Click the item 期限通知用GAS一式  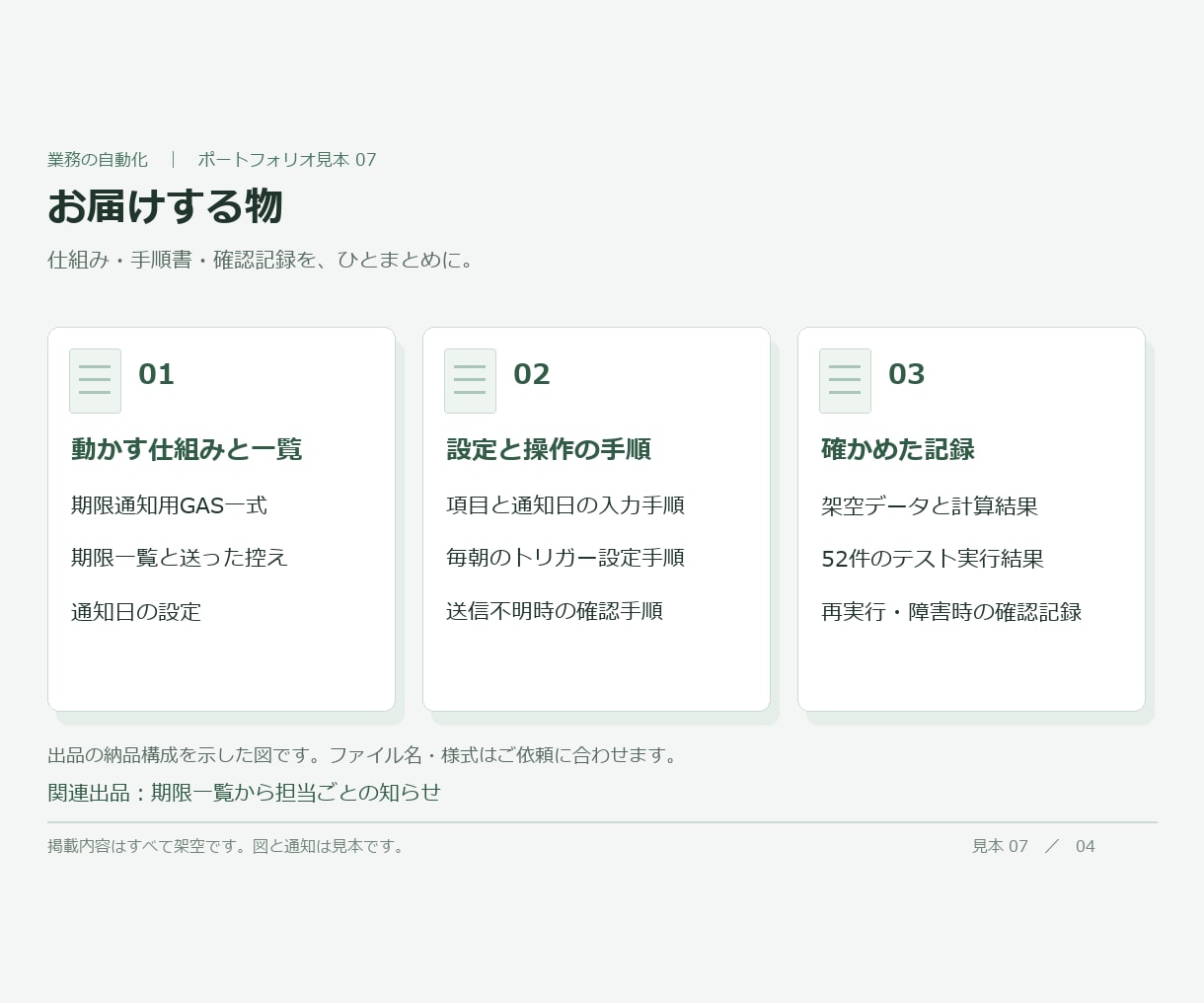[x=169, y=505]
